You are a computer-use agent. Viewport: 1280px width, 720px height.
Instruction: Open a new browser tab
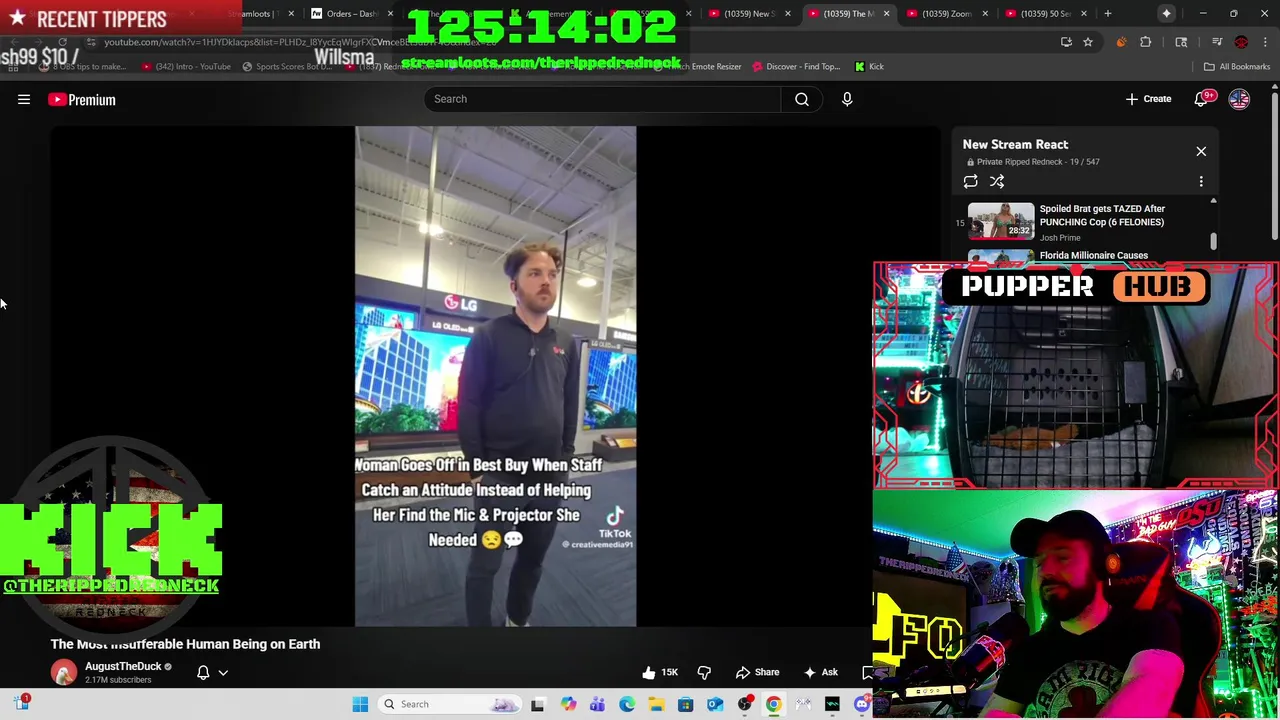1107,13
